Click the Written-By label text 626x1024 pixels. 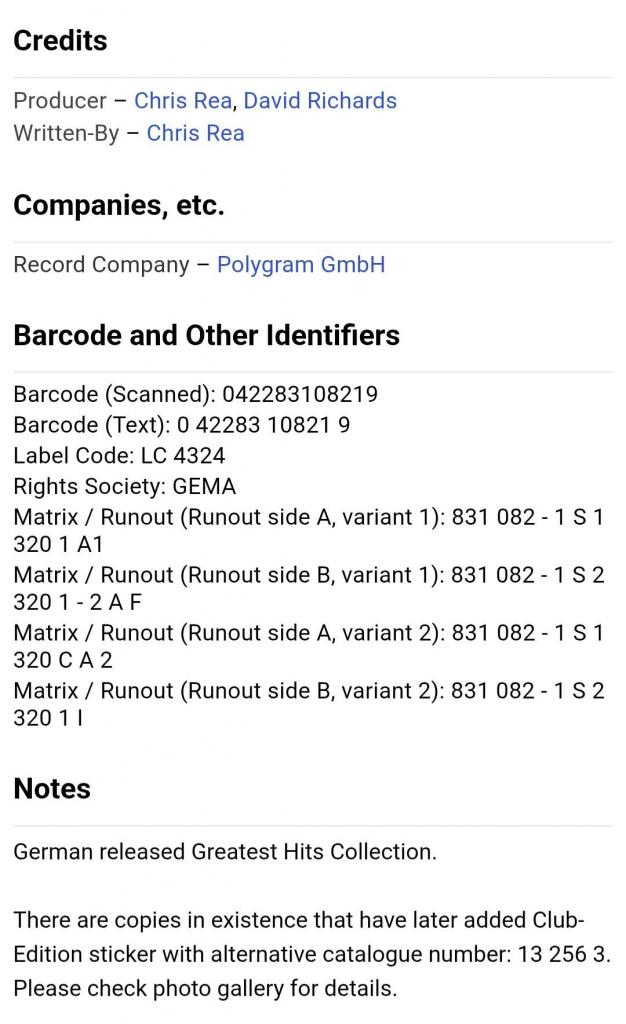tap(66, 133)
